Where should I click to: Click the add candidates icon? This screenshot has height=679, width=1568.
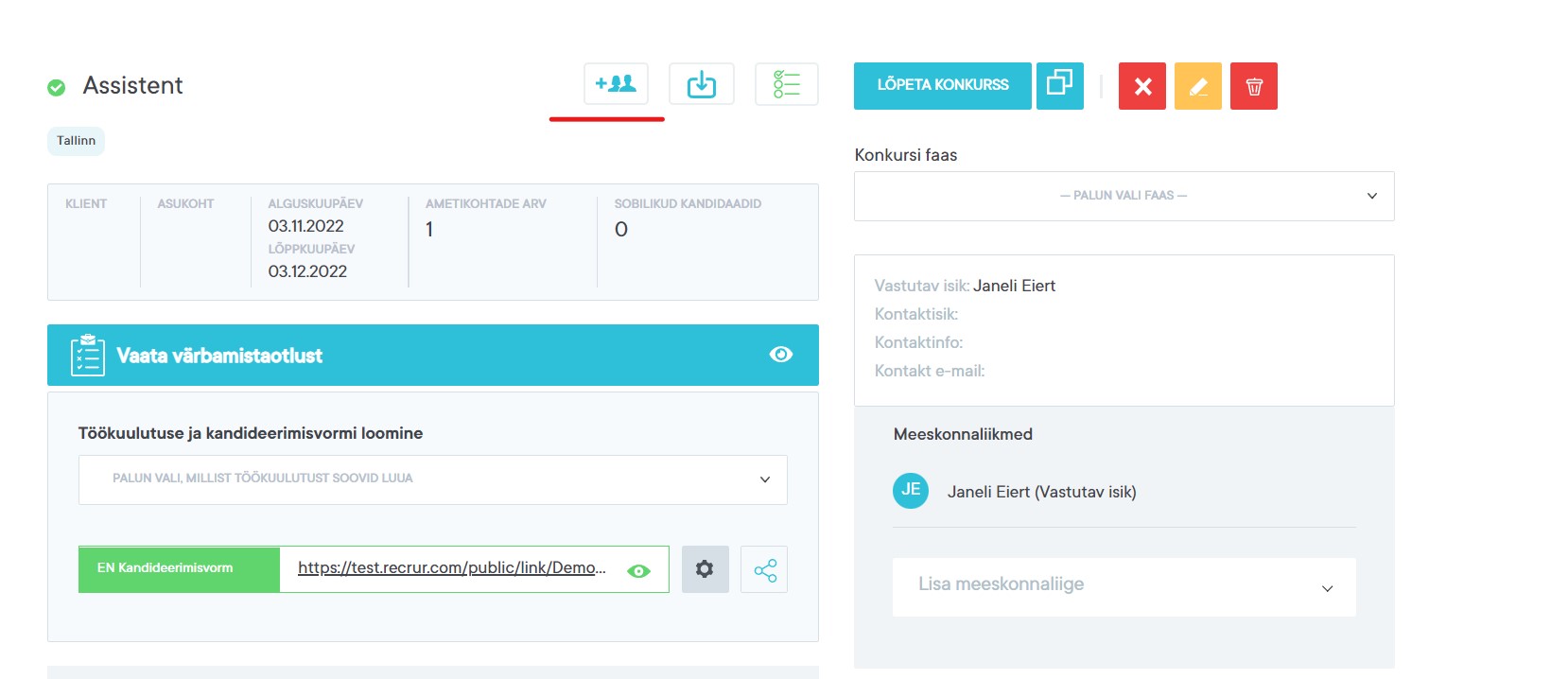point(616,84)
